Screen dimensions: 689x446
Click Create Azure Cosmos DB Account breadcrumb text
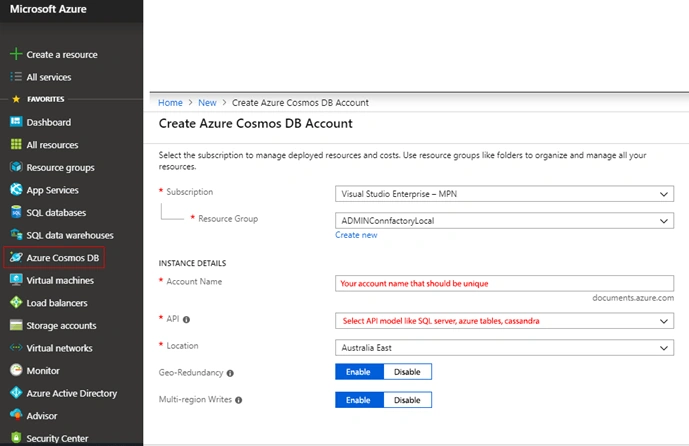point(300,102)
